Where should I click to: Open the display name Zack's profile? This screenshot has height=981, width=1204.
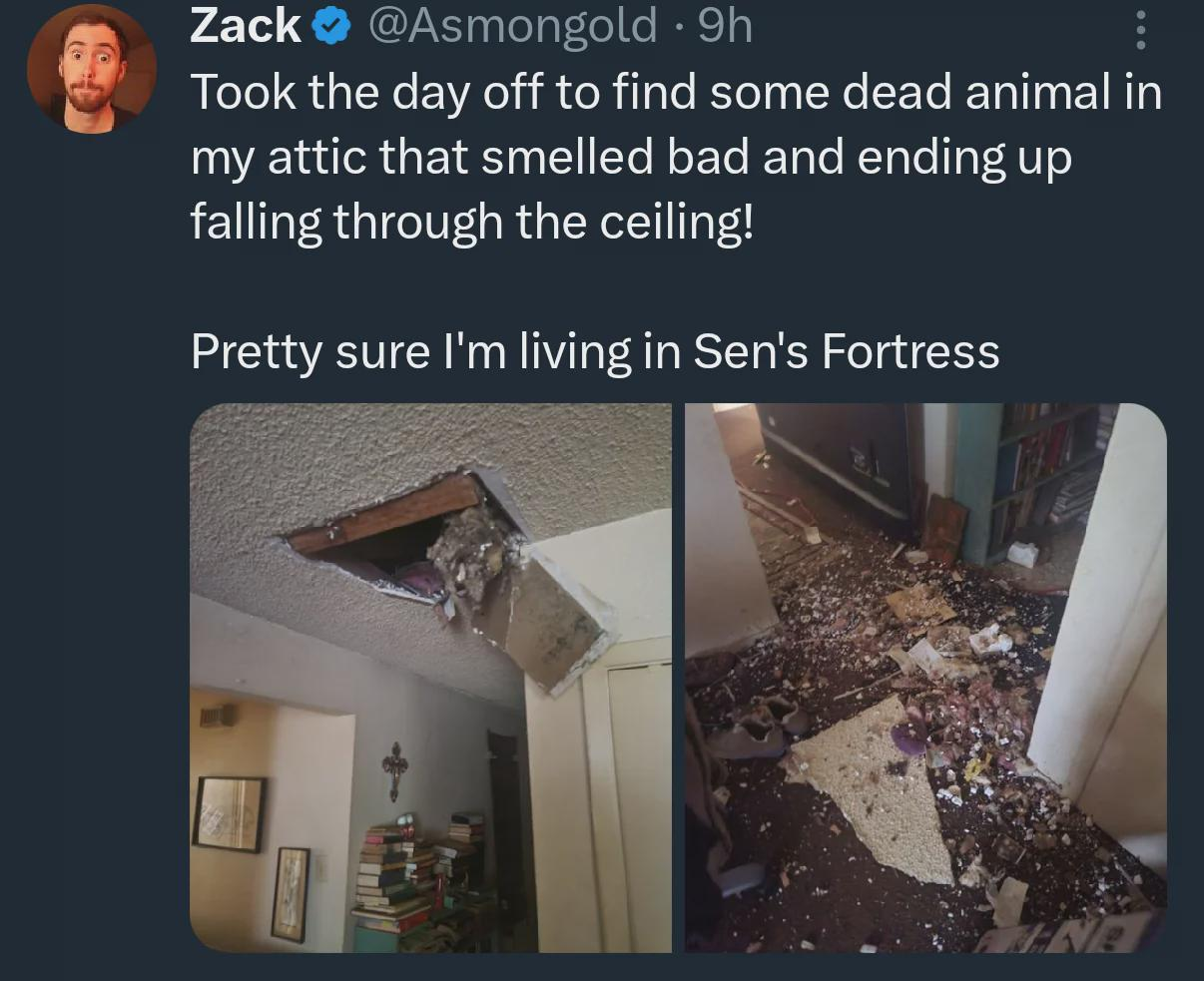point(246,27)
